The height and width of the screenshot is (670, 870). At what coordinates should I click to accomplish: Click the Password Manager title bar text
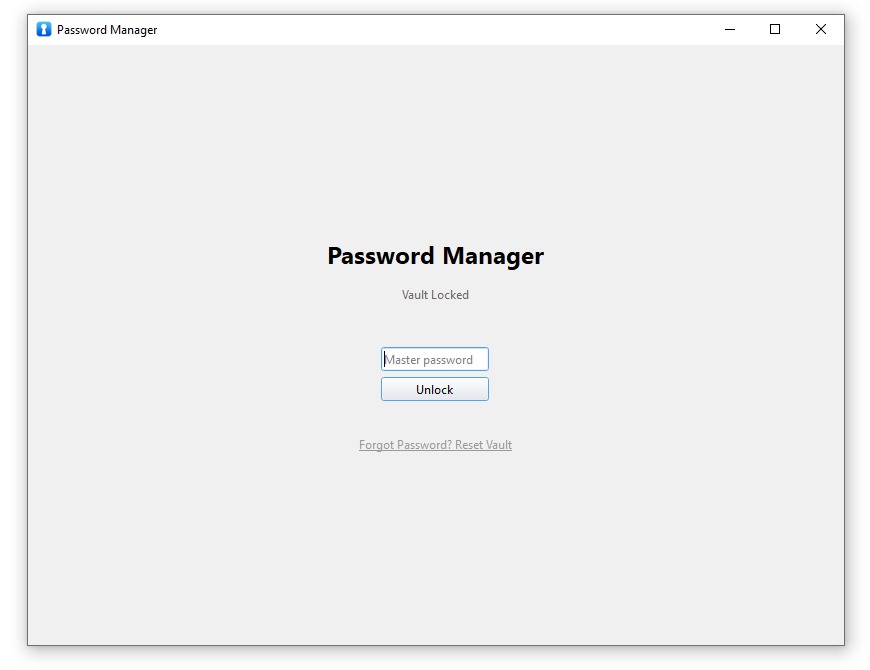107,30
